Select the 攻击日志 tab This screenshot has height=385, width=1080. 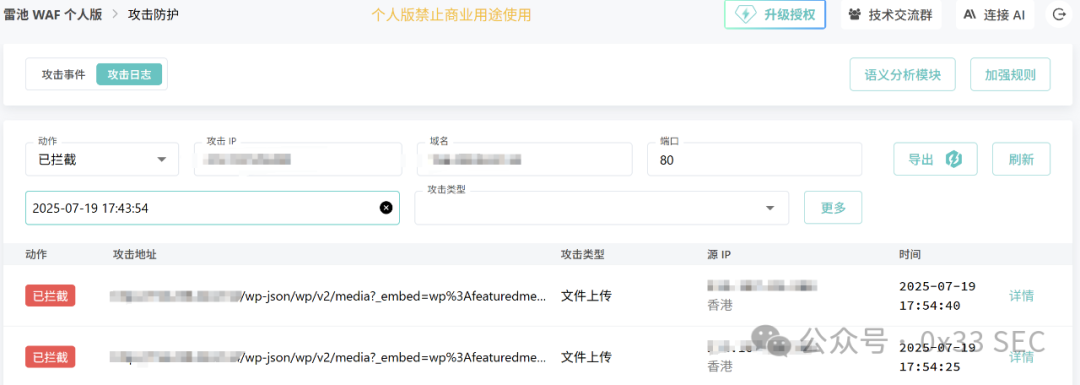129,74
